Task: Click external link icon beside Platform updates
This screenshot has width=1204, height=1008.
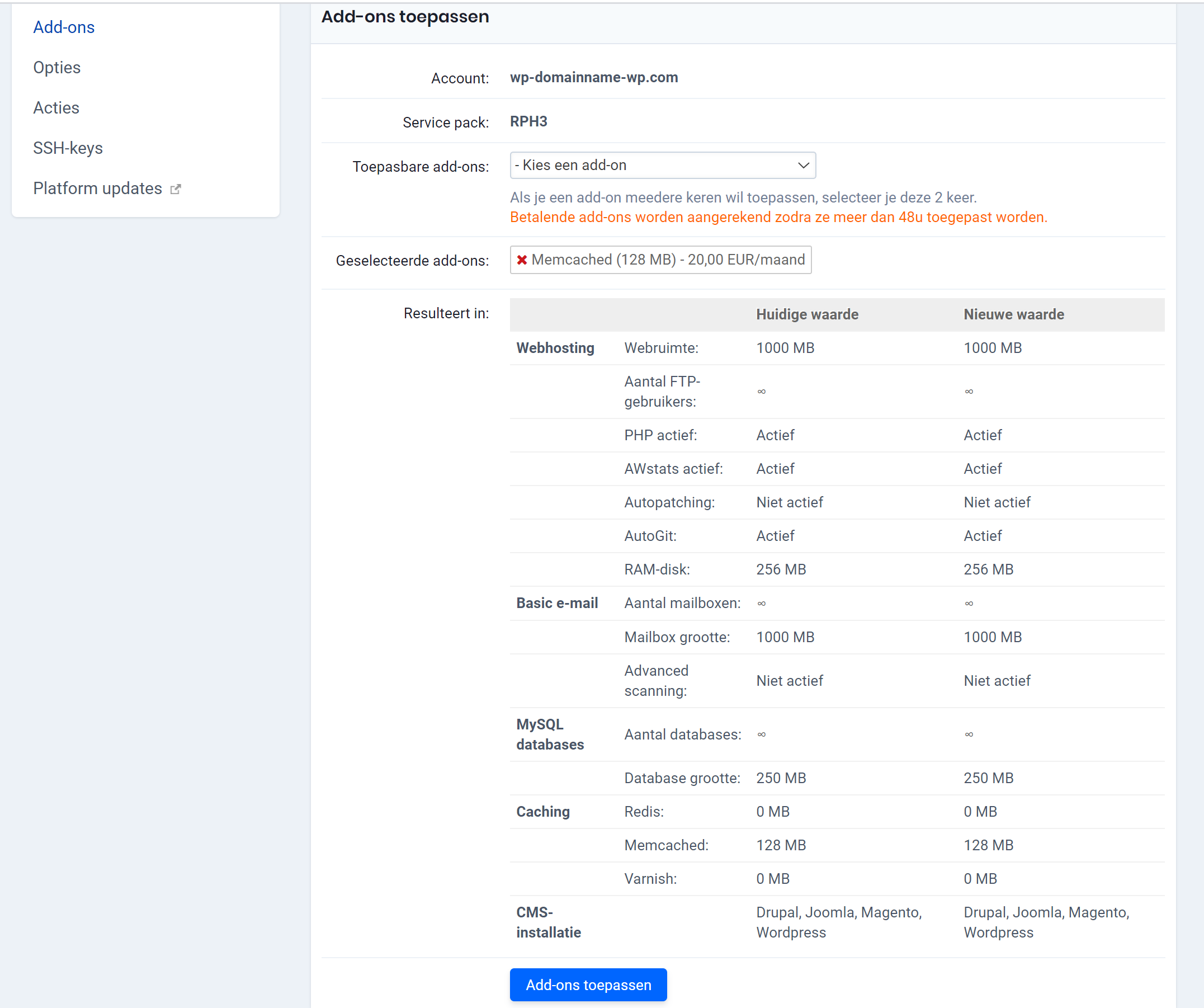Action: 176,189
